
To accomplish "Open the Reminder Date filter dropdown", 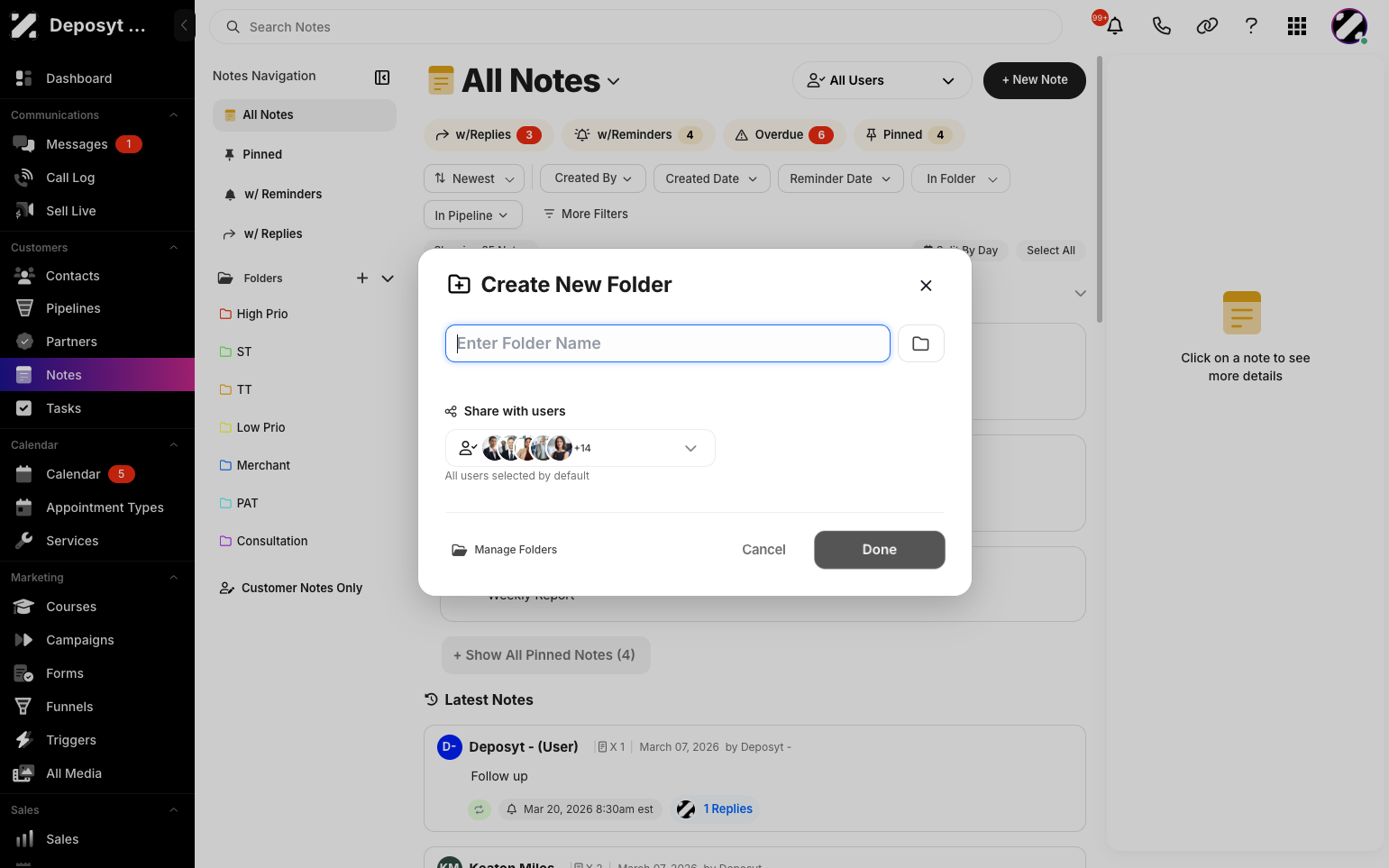I will [x=840, y=178].
